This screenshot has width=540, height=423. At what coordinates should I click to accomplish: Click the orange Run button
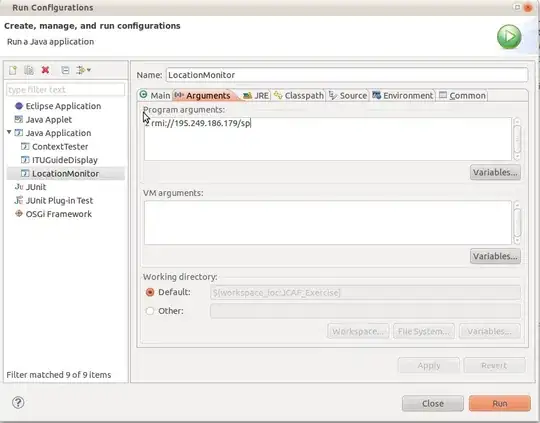[499, 403]
